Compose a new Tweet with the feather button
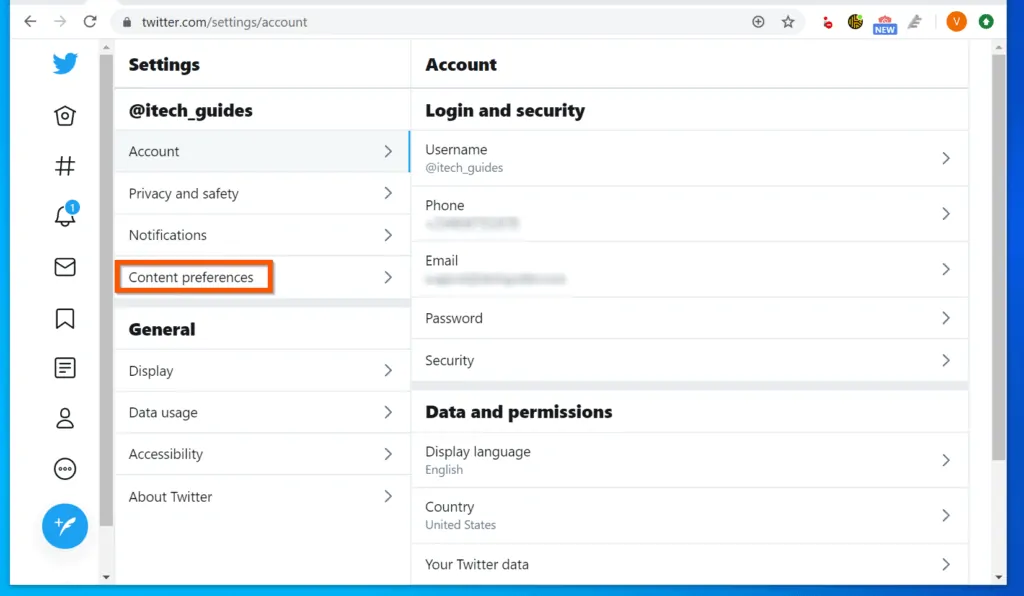Viewport: 1024px width, 596px height. [64, 526]
